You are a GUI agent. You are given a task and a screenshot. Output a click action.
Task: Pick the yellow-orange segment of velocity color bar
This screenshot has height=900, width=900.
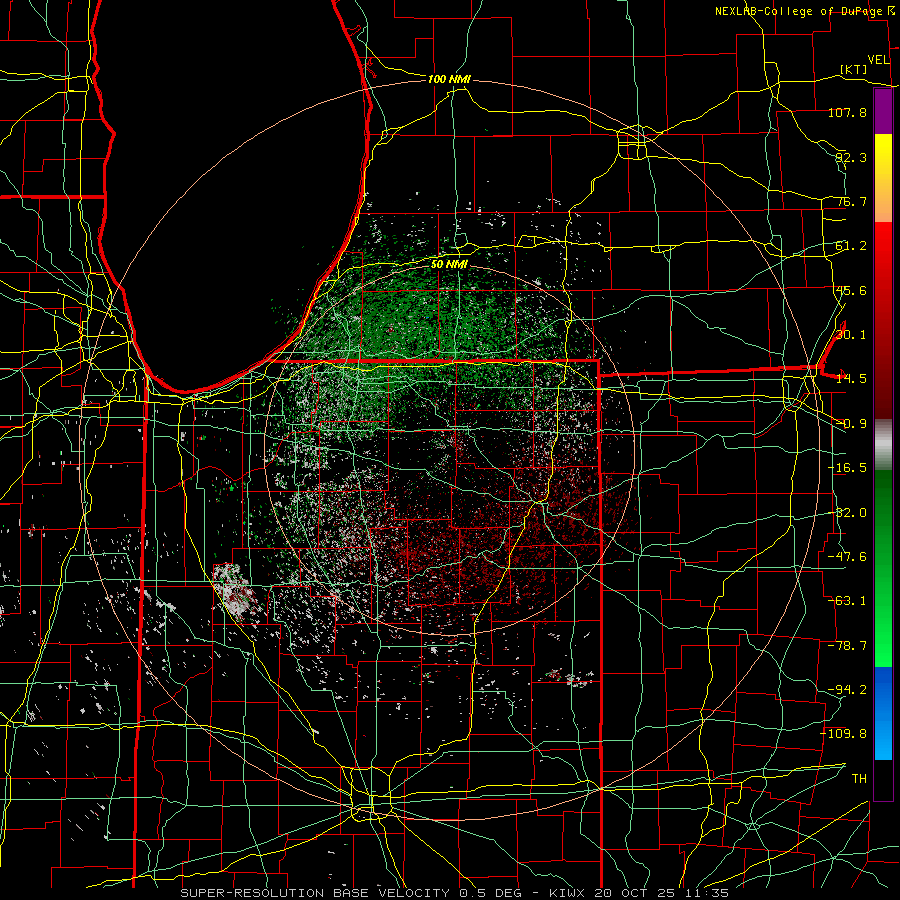(883, 179)
